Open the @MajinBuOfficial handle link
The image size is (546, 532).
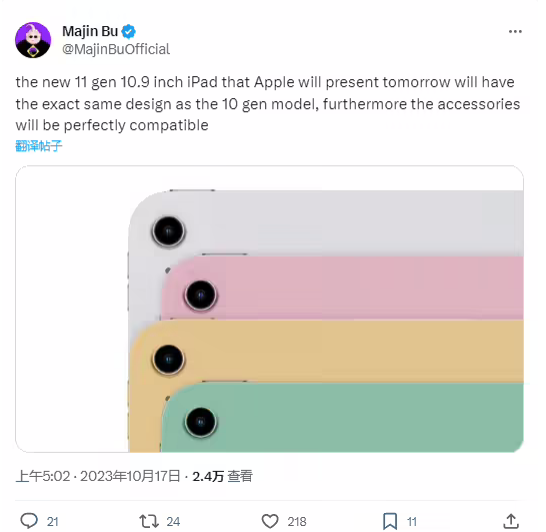(116, 49)
